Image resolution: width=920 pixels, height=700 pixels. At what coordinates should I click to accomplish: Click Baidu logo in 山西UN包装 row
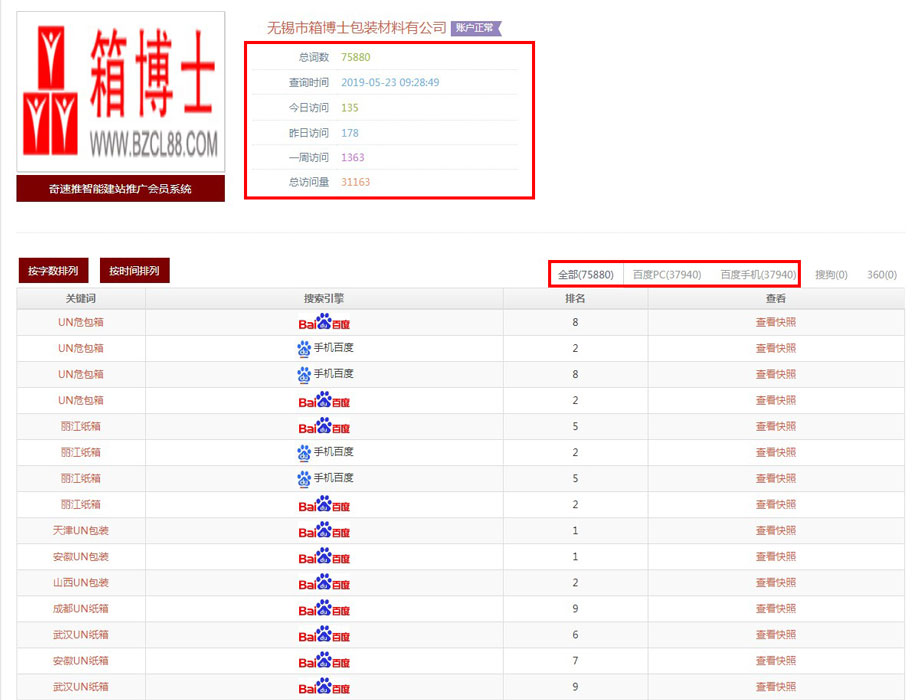324,582
